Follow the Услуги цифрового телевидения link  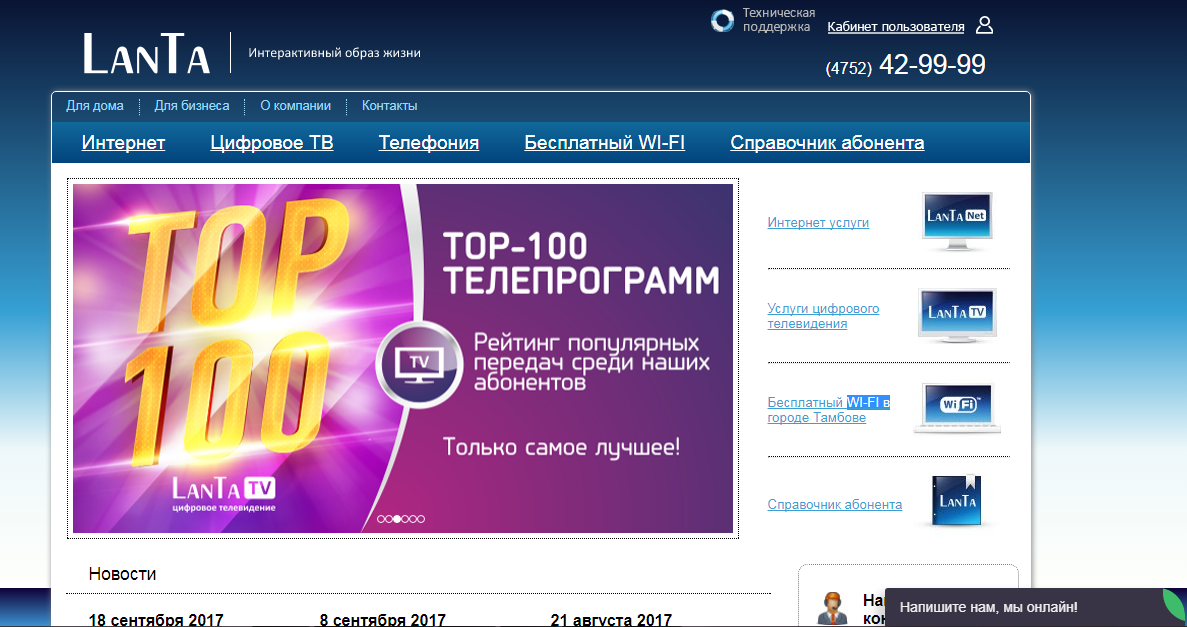pos(823,316)
